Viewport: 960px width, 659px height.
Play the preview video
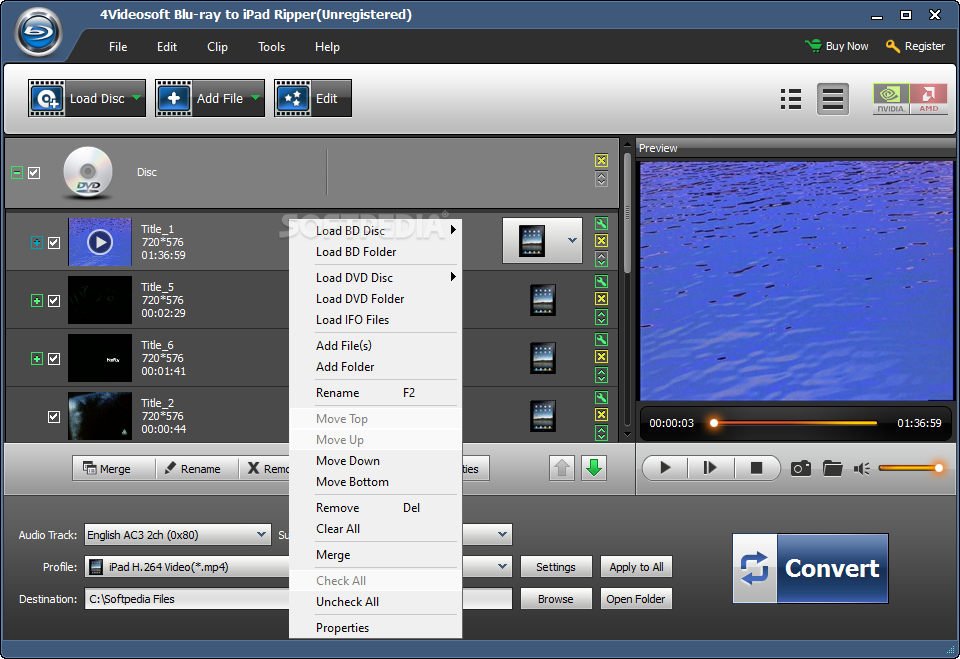[665, 468]
